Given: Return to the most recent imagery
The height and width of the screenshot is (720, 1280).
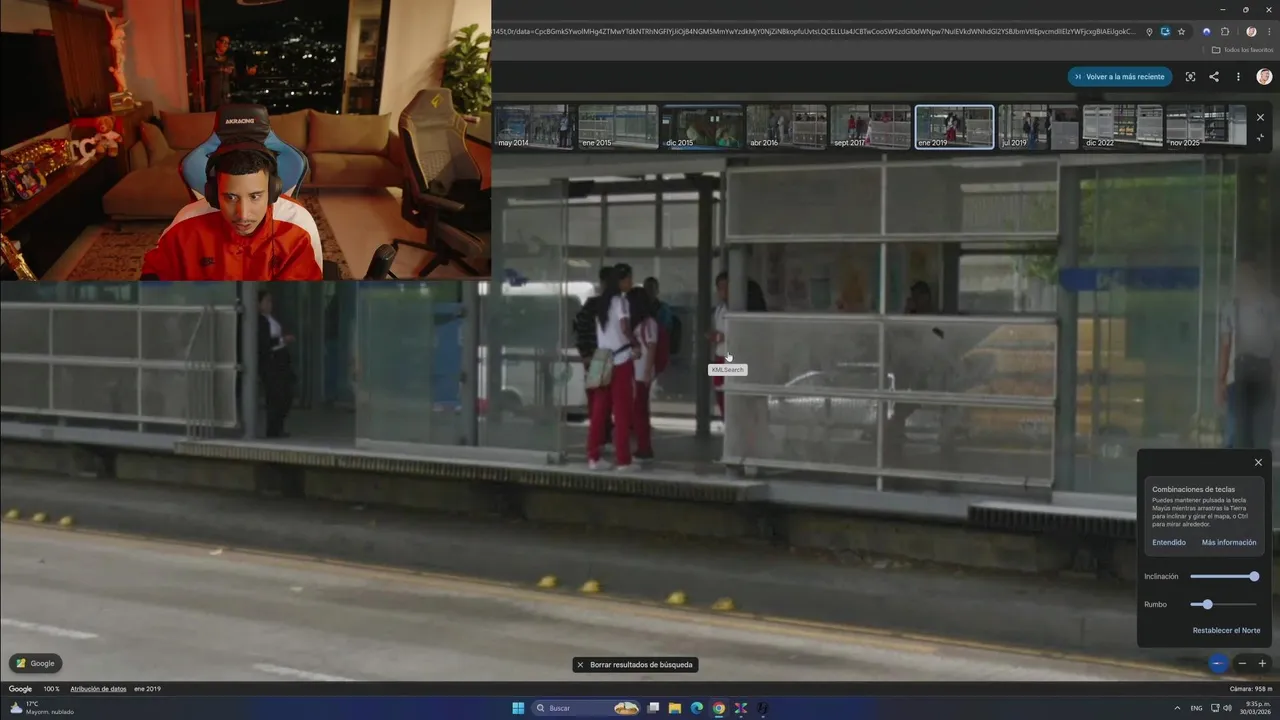Looking at the screenshot, I should click(1120, 77).
